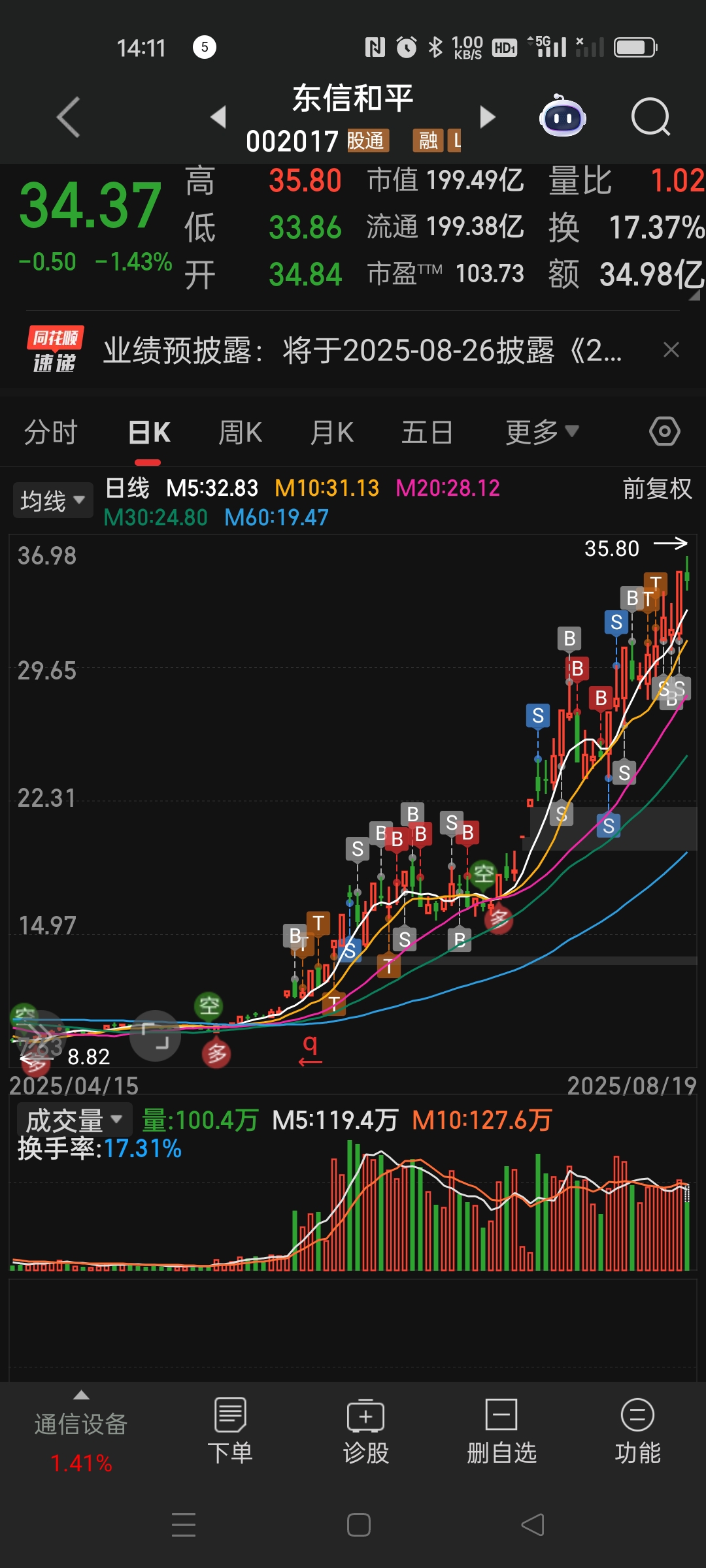706x1568 pixels.
Task: Tap the M20:28.12 label
Action: click(448, 487)
